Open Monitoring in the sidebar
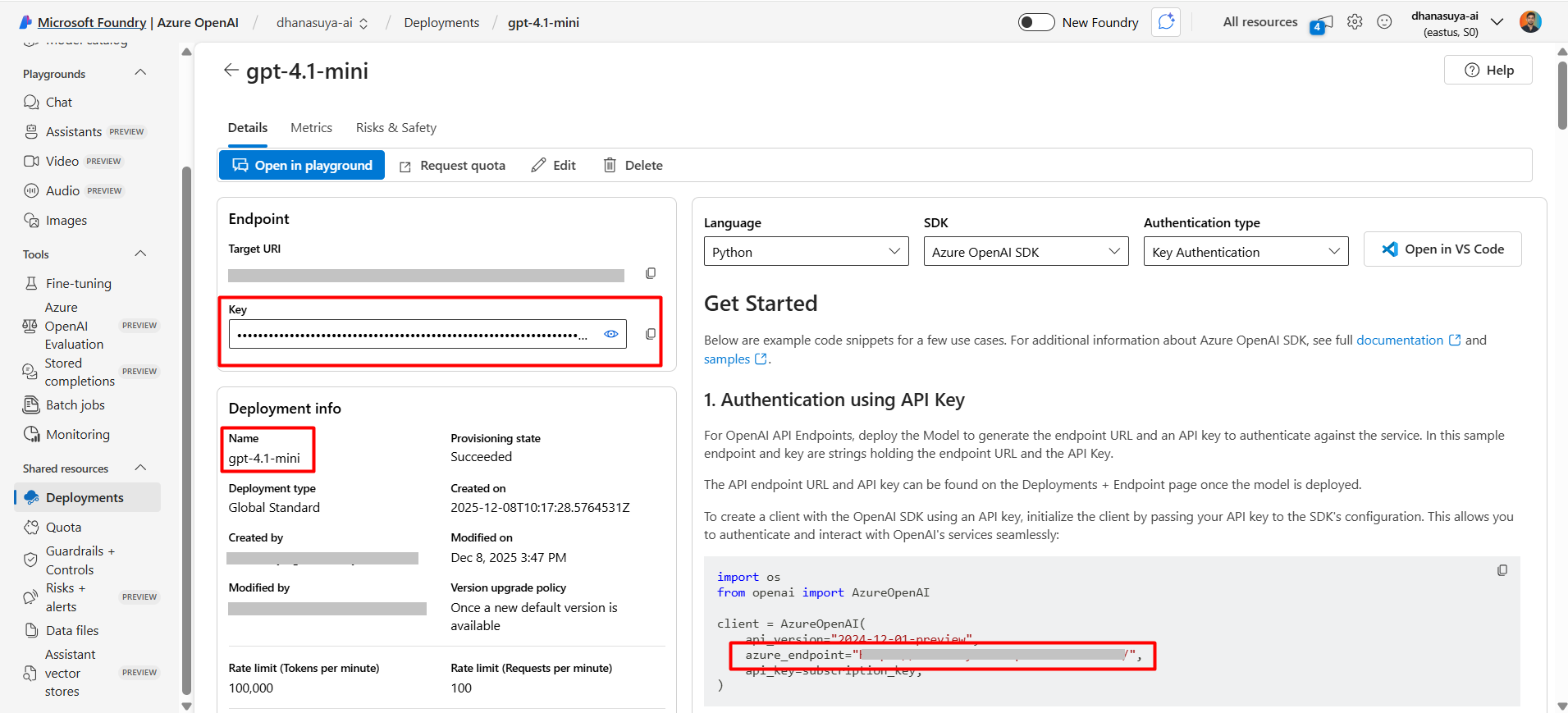Screen dimensions: 1568x713 coord(66,434)
